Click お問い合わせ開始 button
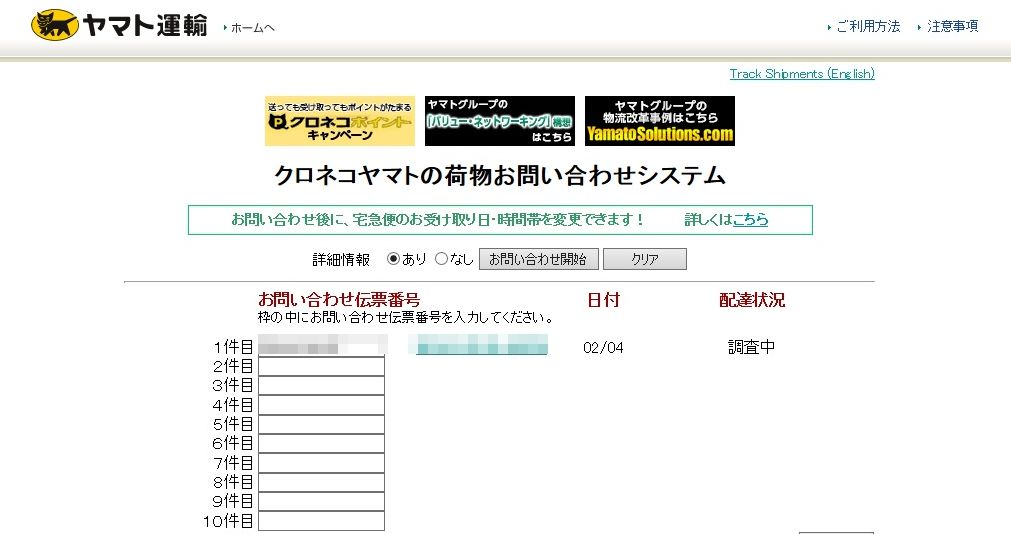1011x534 pixels. tap(538, 259)
